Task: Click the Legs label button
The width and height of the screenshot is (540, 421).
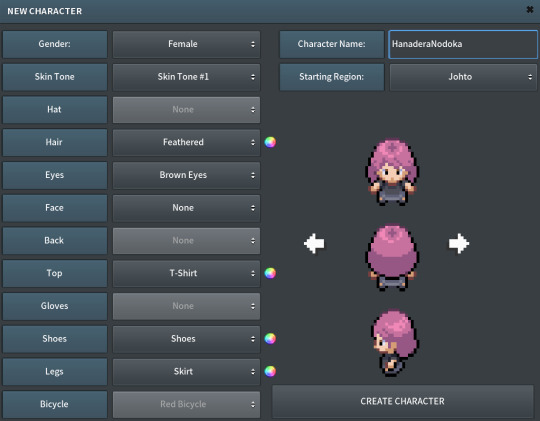Action: [x=55, y=371]
